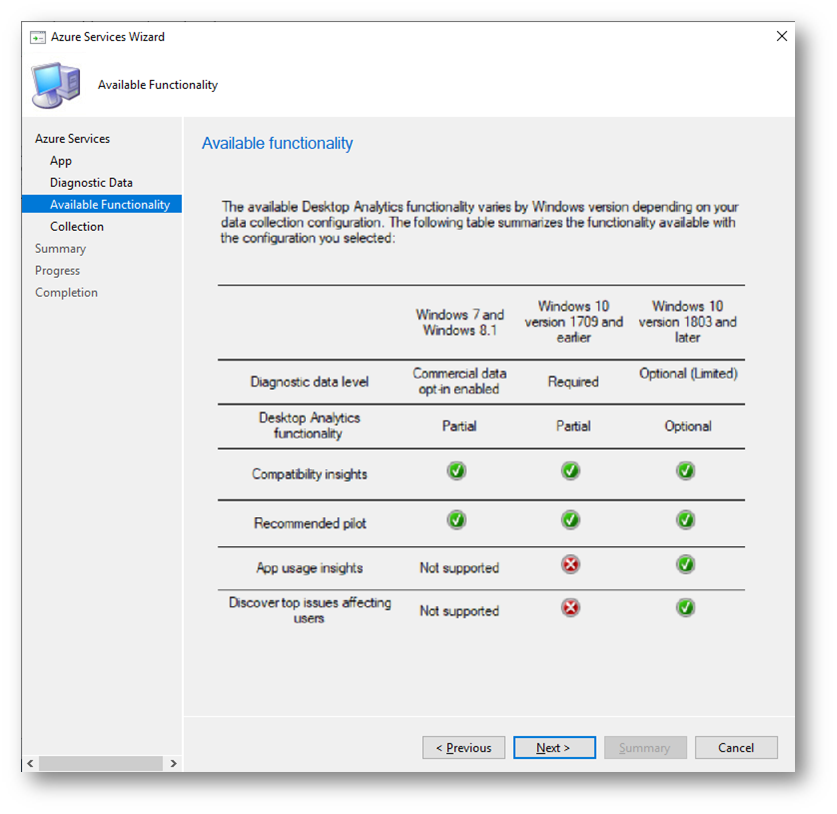Screen dimensions: 837x814
Task: Click the Recommended pilot checkmark for Windows 10 1709
Action: [571, 520]
